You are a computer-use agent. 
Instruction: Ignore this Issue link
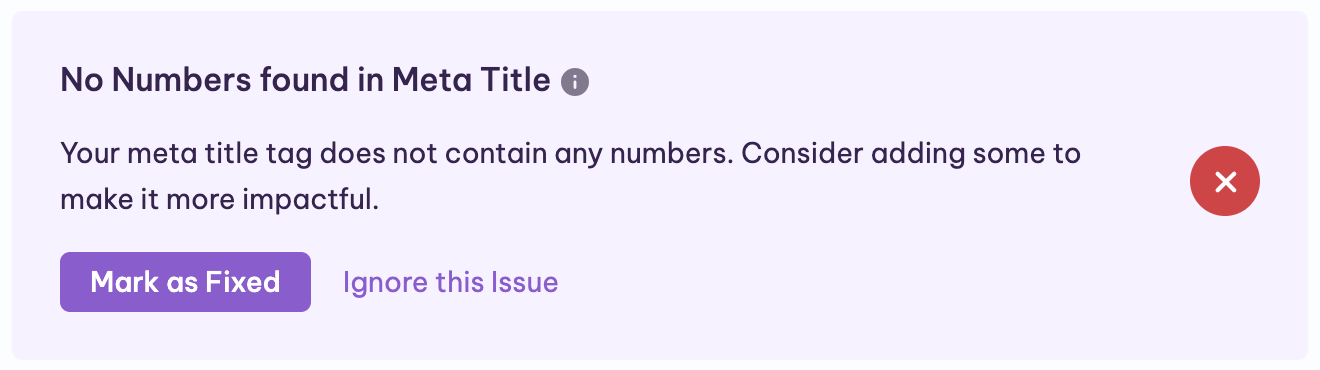tap(450, 282)
